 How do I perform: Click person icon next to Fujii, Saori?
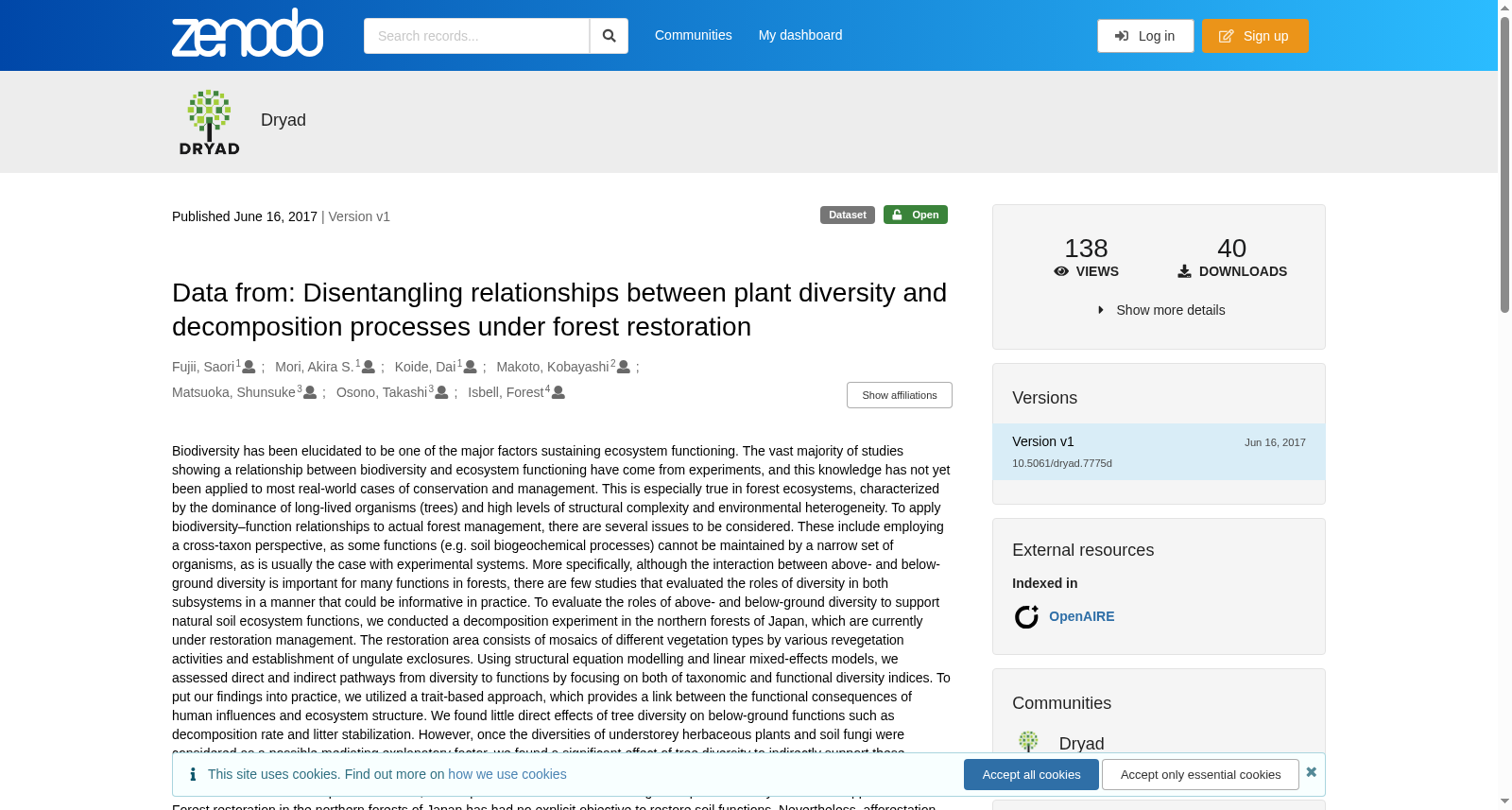249,367
